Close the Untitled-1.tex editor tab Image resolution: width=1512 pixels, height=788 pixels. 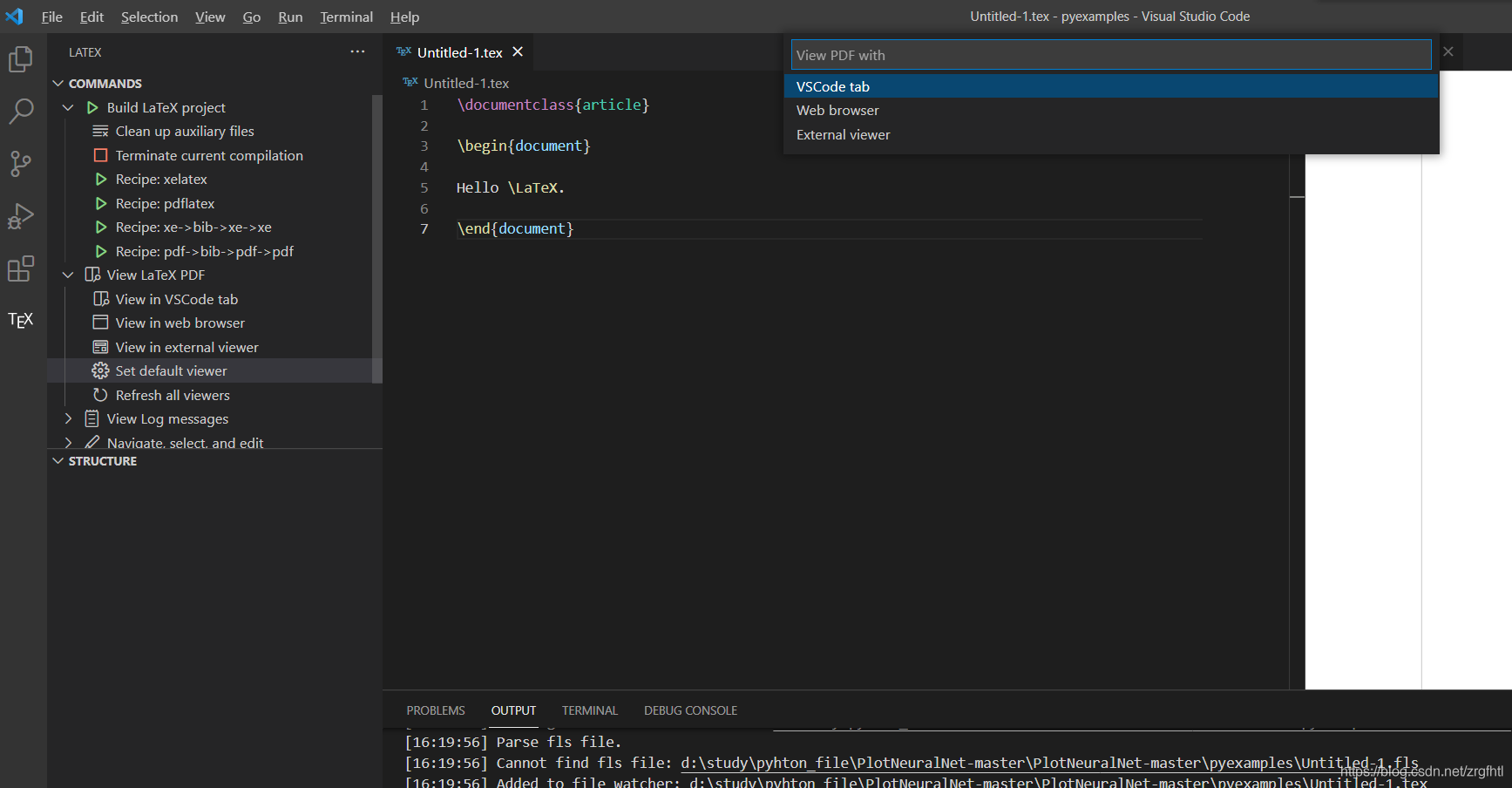pyautogui.click(x=518, y=51)
